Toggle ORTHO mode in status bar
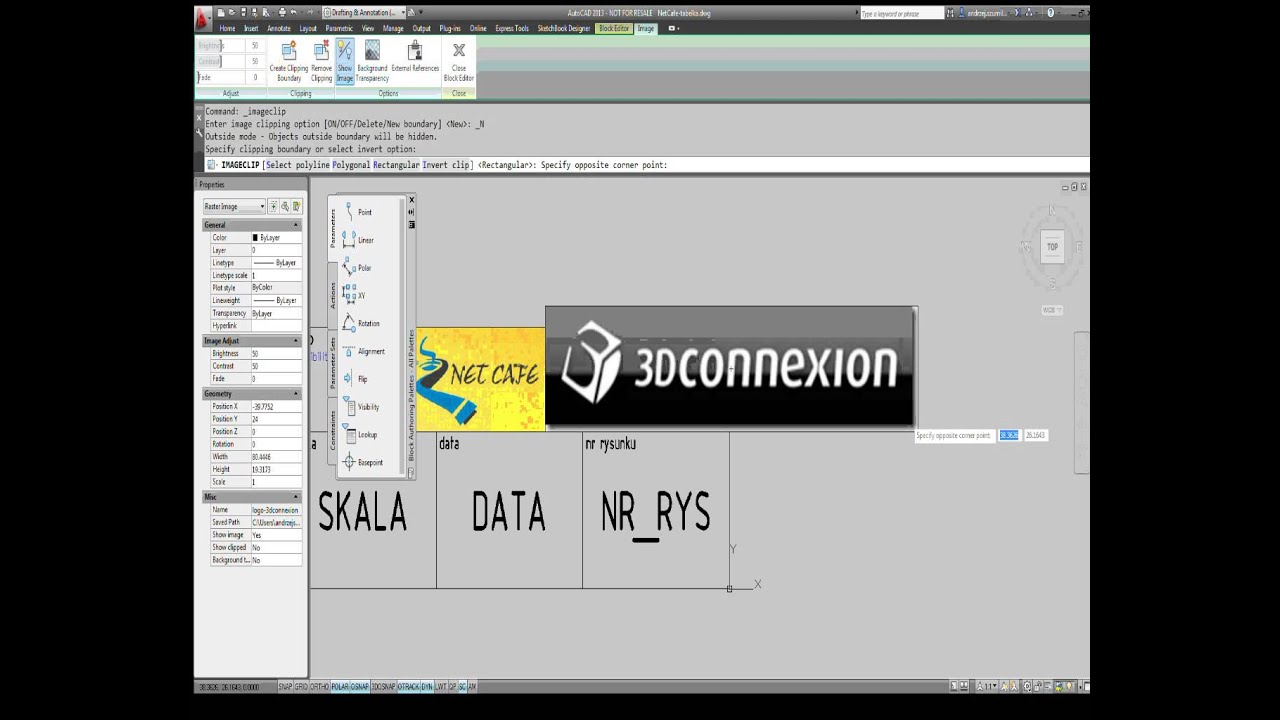This screenshot has width=1280, height=720. [319, 687]
